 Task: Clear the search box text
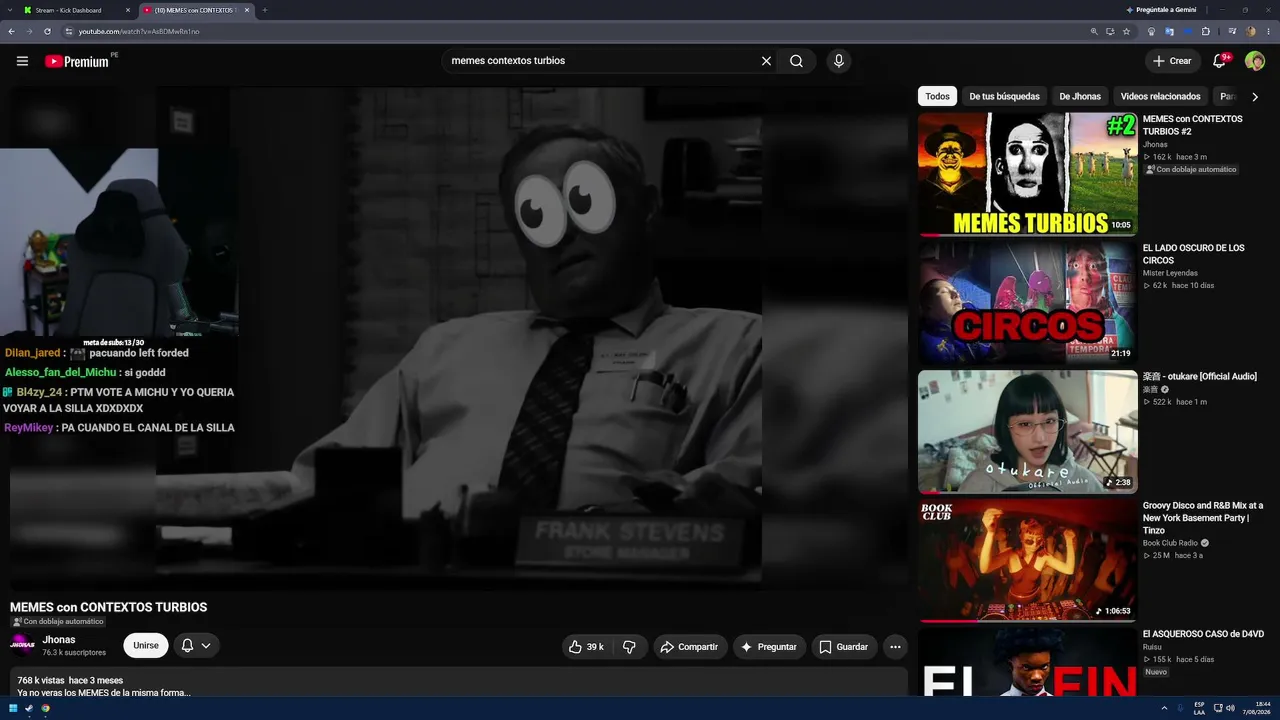tap(766, 61)
